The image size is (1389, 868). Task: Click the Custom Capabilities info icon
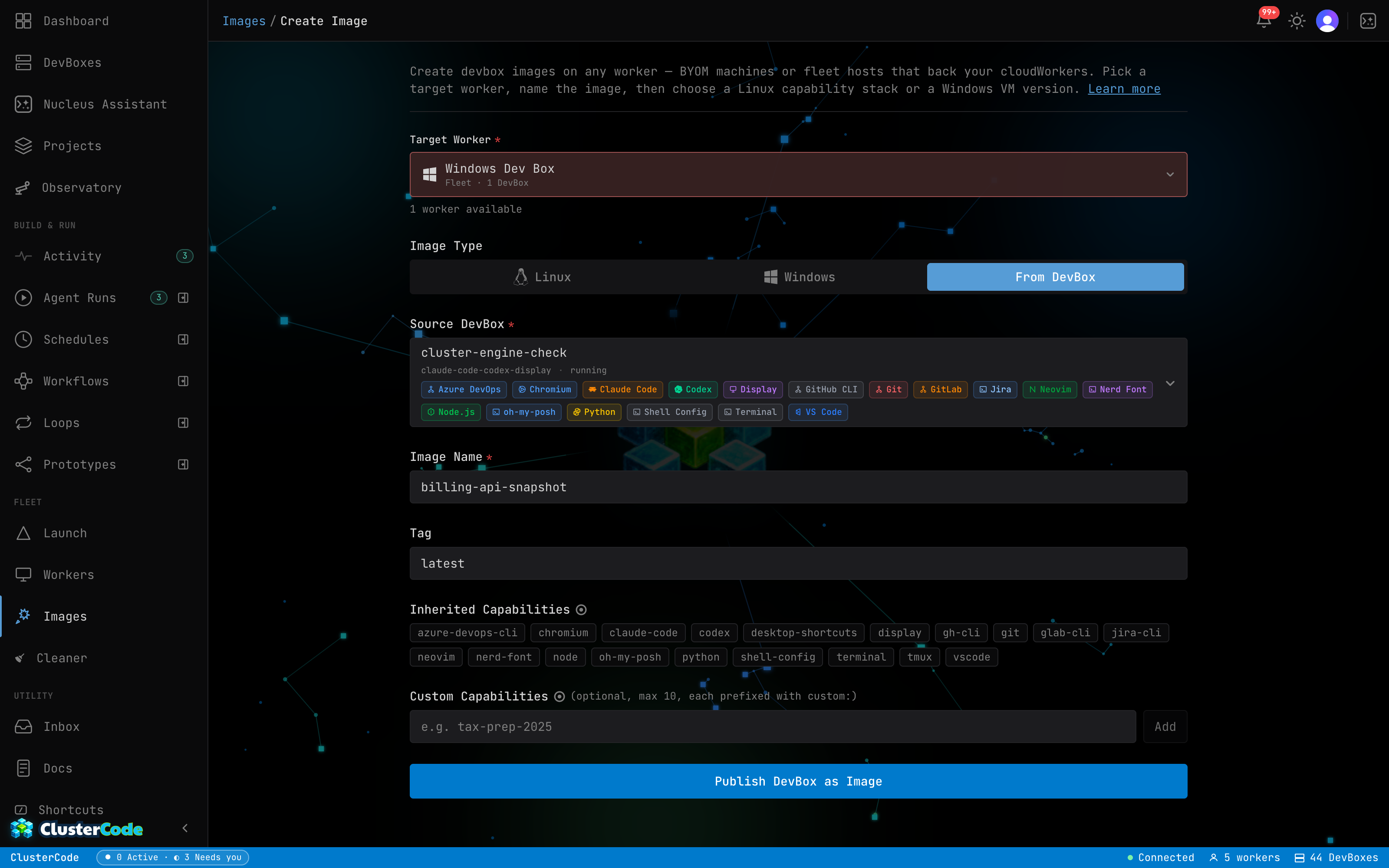559,696
